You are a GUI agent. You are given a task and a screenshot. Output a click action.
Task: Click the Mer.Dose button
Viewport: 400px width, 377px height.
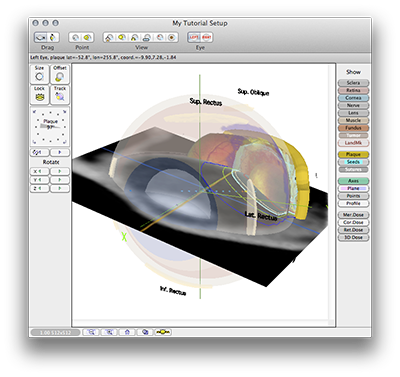point(353,215)
